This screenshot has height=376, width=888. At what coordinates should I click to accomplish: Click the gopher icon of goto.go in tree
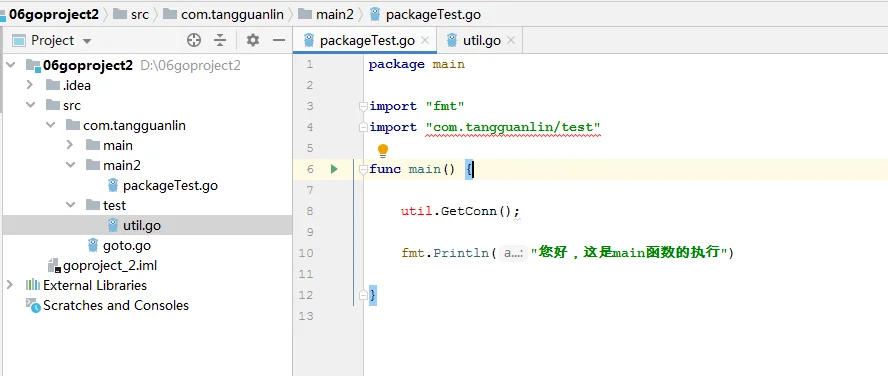tap(93, 245)
